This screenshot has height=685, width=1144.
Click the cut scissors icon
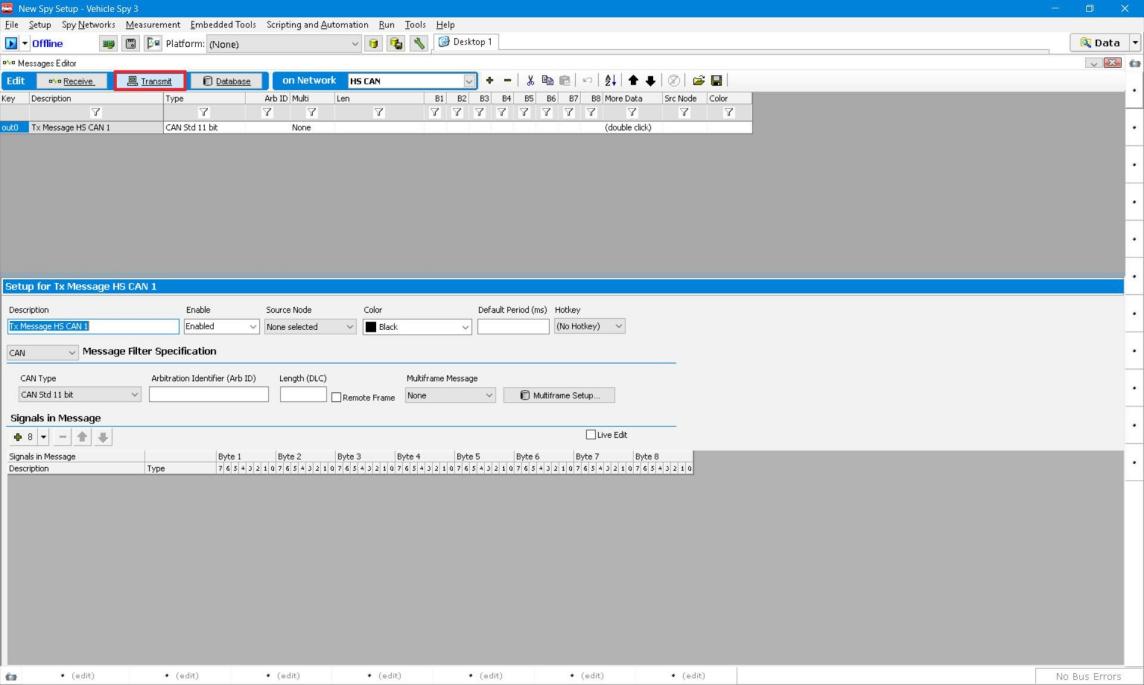tap(530, 81)
